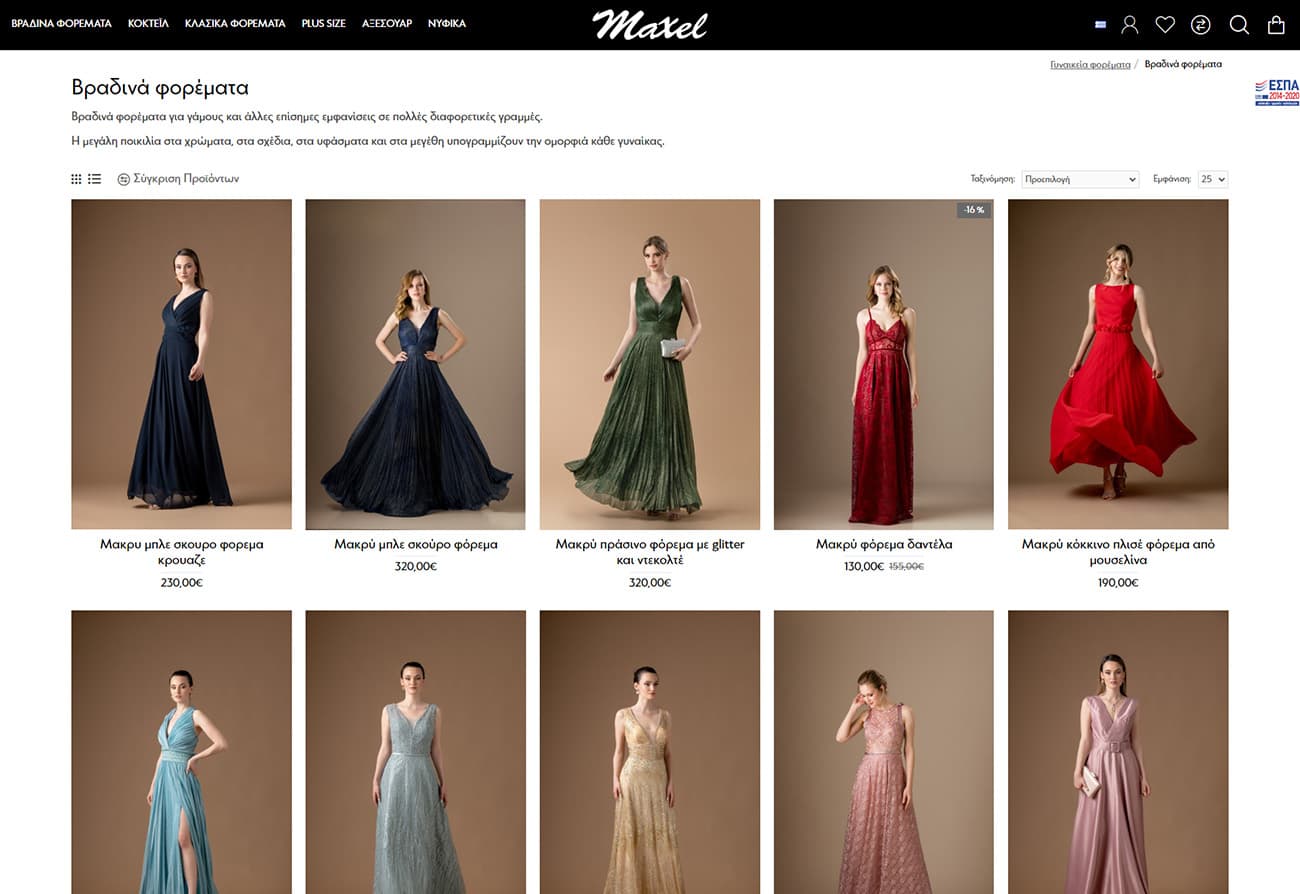This screenshot has height=894, width=1300.
Task: Click the Βραδινά φορέματα page heading
Action: pyautogui.click(x=160, y=88)
